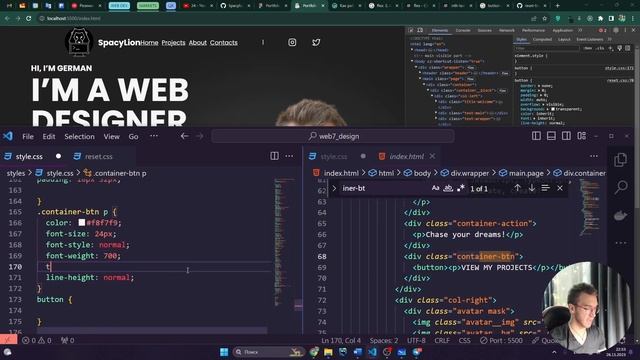Open VS Code overflow menu after Go
The width and height of the screenshot is (640, 360).
(x=154, y=136)
